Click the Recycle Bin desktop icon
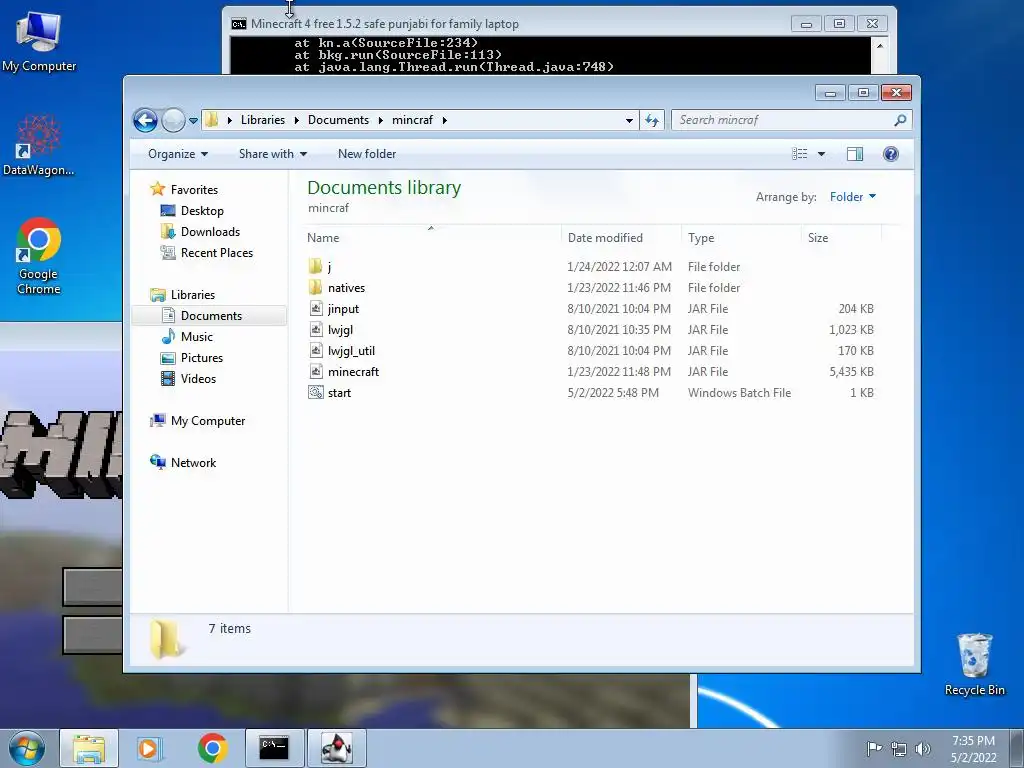Screen dimensions: 1024x768 [974, 664]
